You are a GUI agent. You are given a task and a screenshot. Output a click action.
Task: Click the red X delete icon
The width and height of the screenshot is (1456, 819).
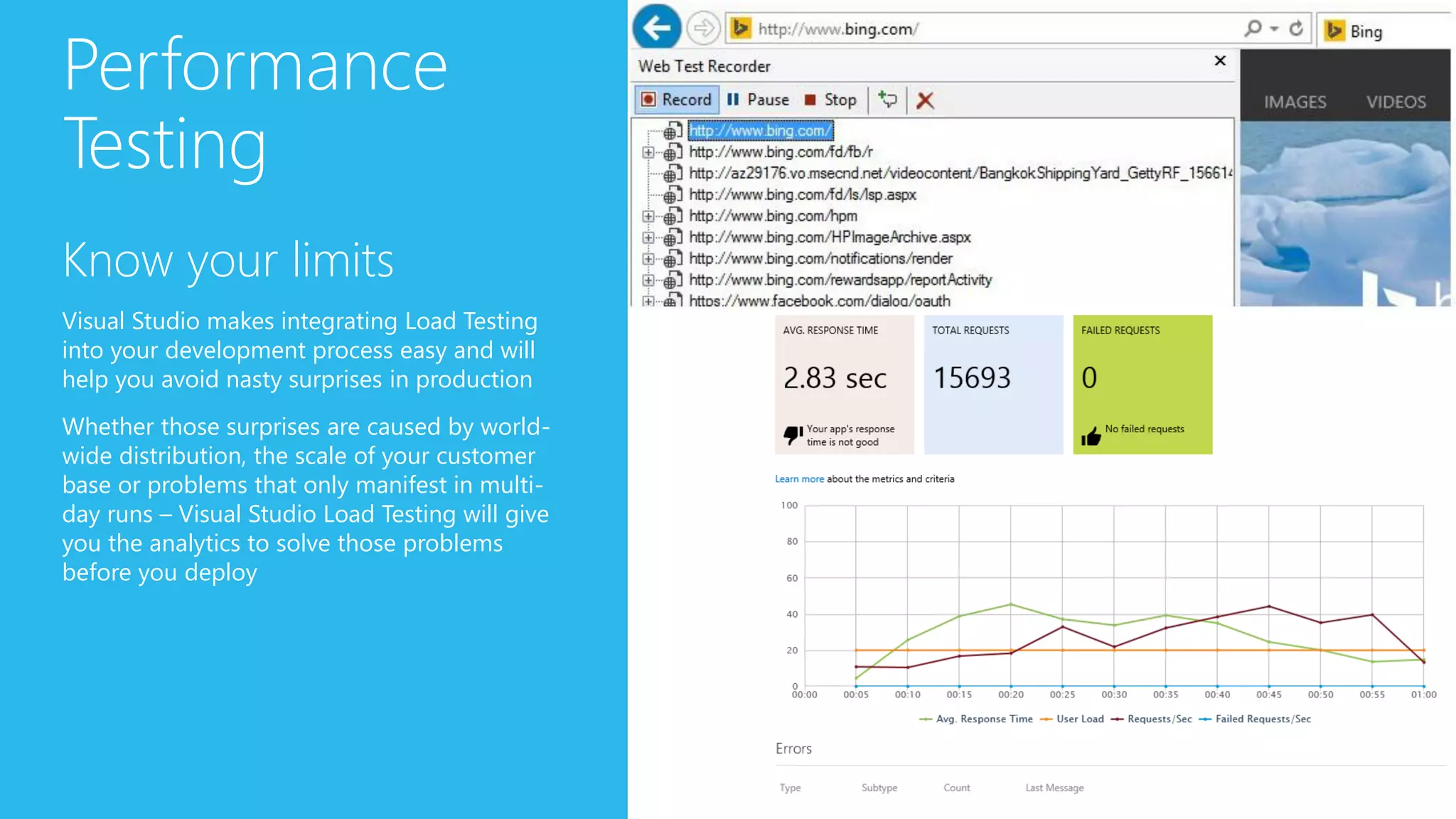(925, 100)
